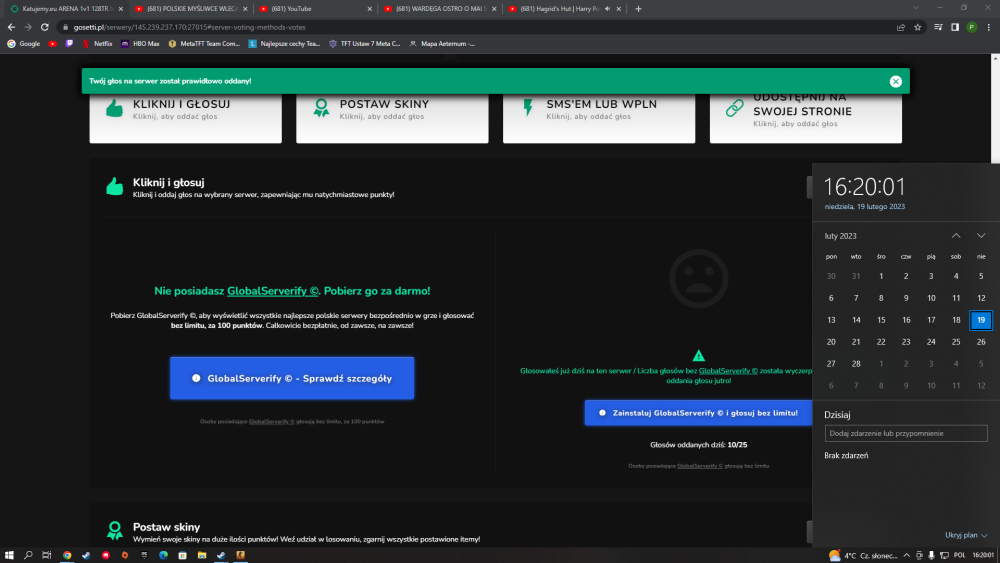Click the ribbon icon beside Postaw skiny heading
Image resolution: width=1000 pixels, height=563 pixels.
[x=115, y=530]
